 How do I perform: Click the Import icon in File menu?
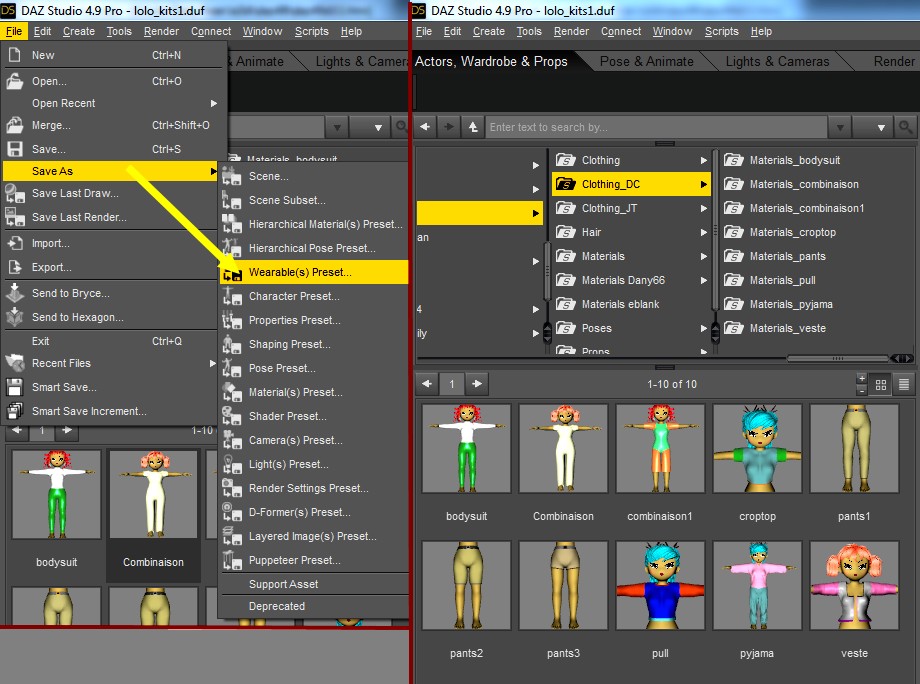pyautogui.click(x=15, y=243)
